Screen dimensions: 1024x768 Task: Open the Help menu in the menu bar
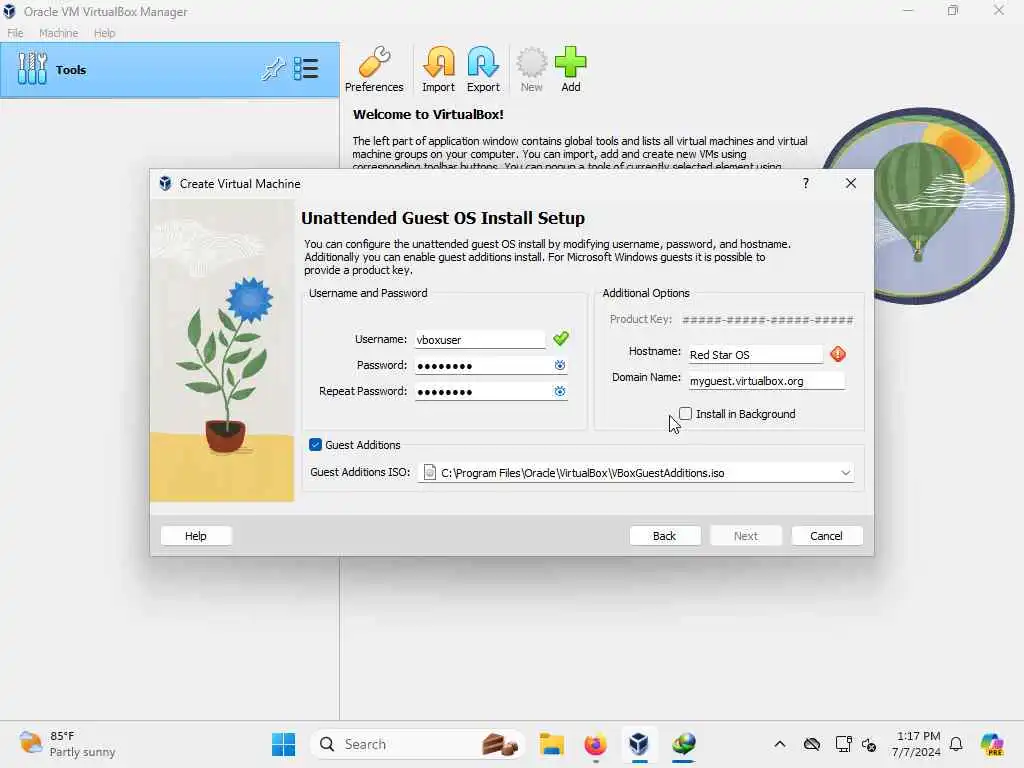pyautogui.click(x=104, y=33)
